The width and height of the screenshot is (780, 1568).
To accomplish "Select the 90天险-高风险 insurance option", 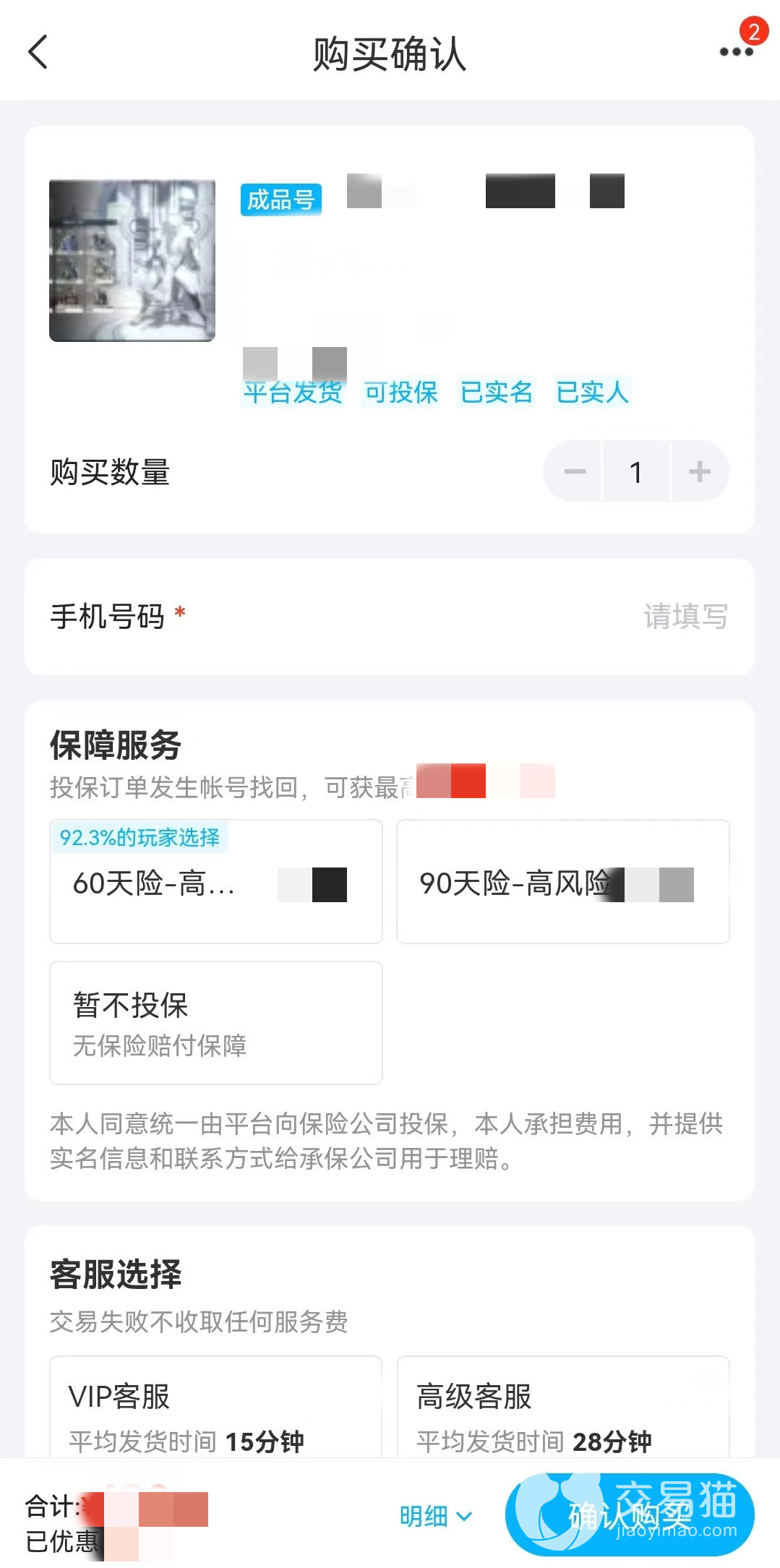I will pos(562,881).
